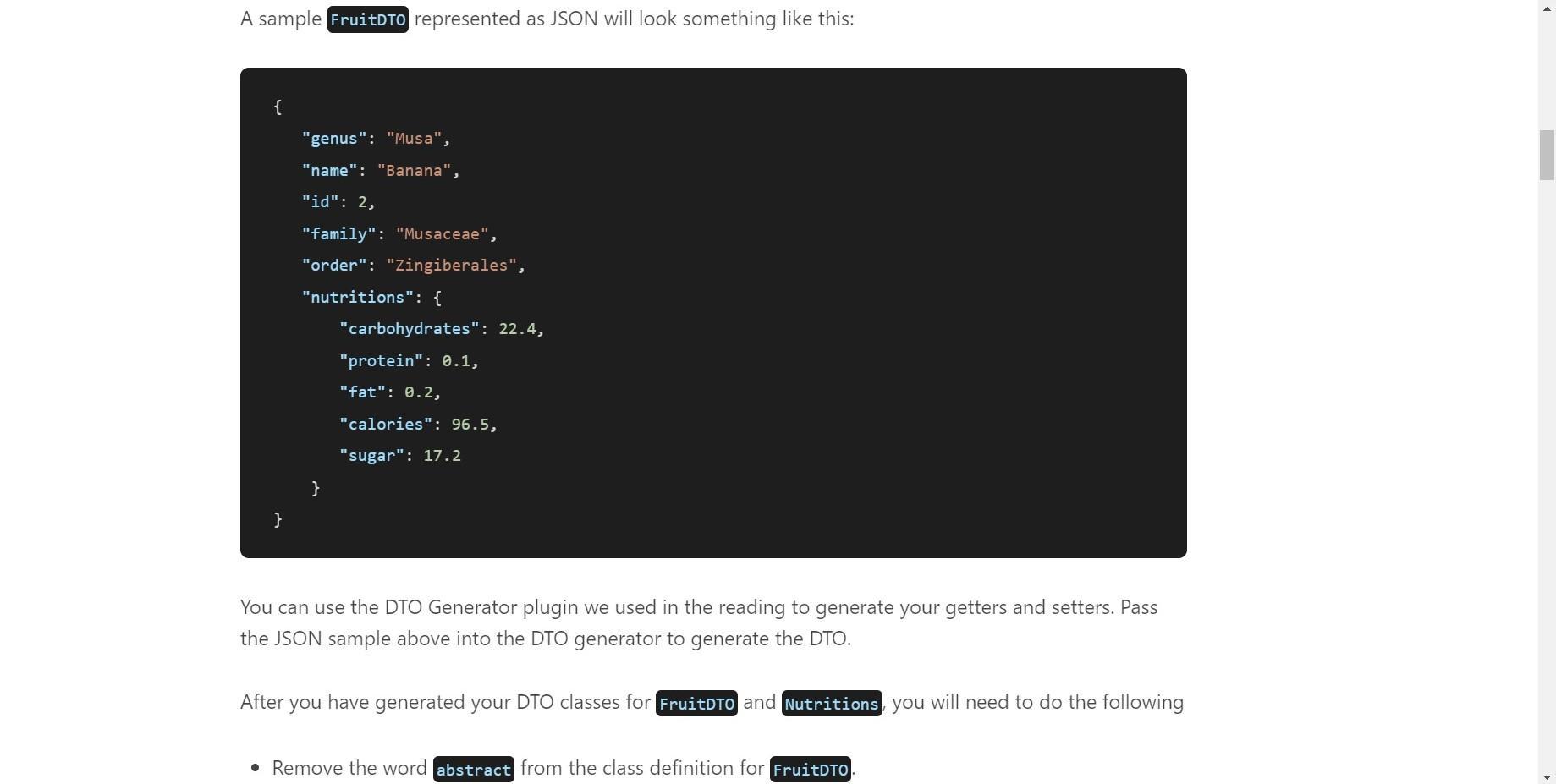
Task: Click the scrollbar down arrow
Action: 1546,776
